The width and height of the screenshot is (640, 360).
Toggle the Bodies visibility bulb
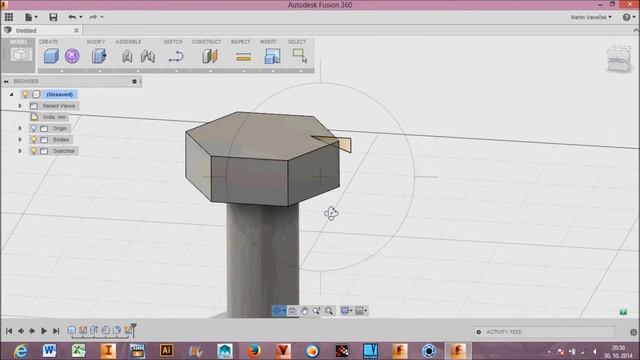[x=33, y=140]
